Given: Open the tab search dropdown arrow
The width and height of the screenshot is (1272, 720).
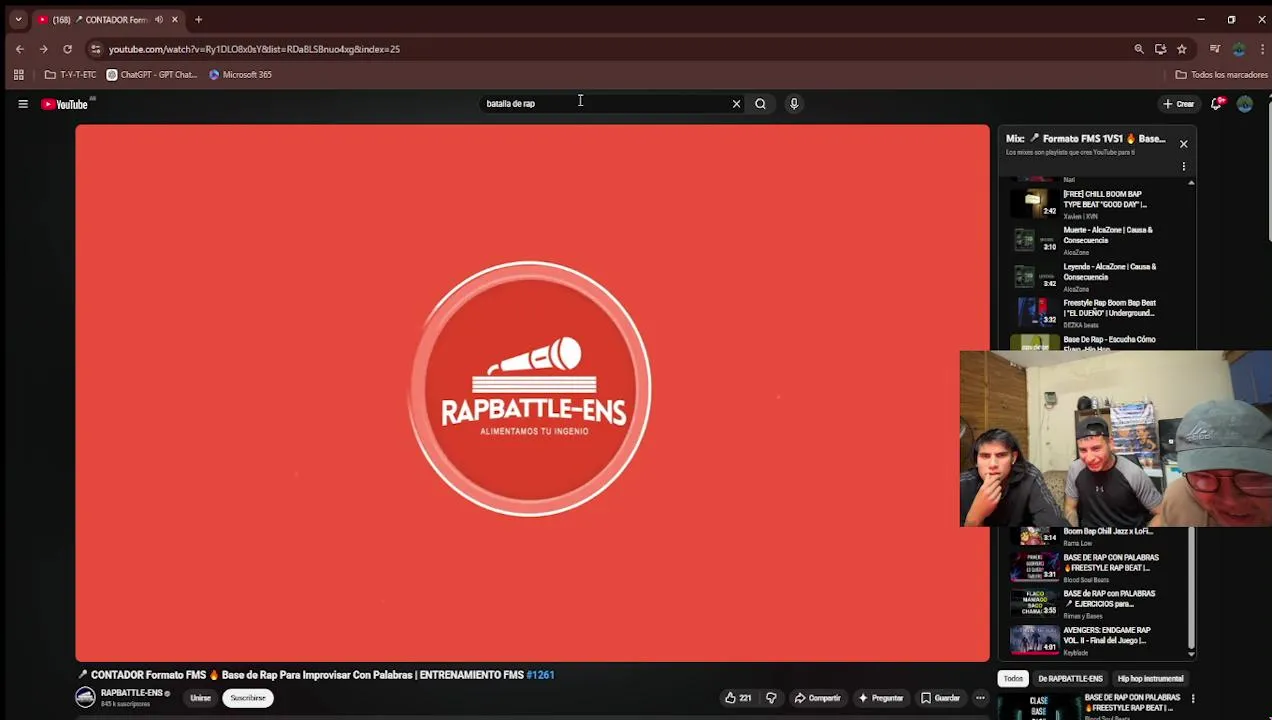Looking at the screenshot, I should [18, 20].
